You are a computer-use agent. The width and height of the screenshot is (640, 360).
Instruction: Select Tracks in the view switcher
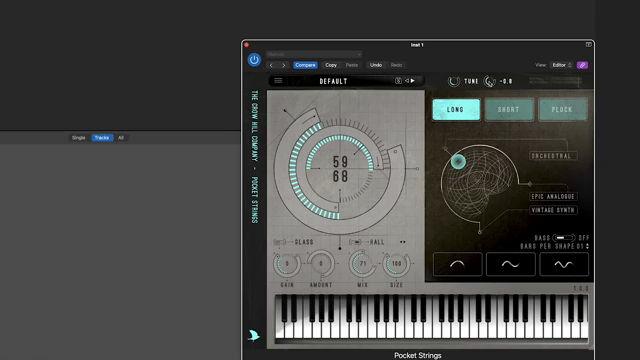pos(102,138)
